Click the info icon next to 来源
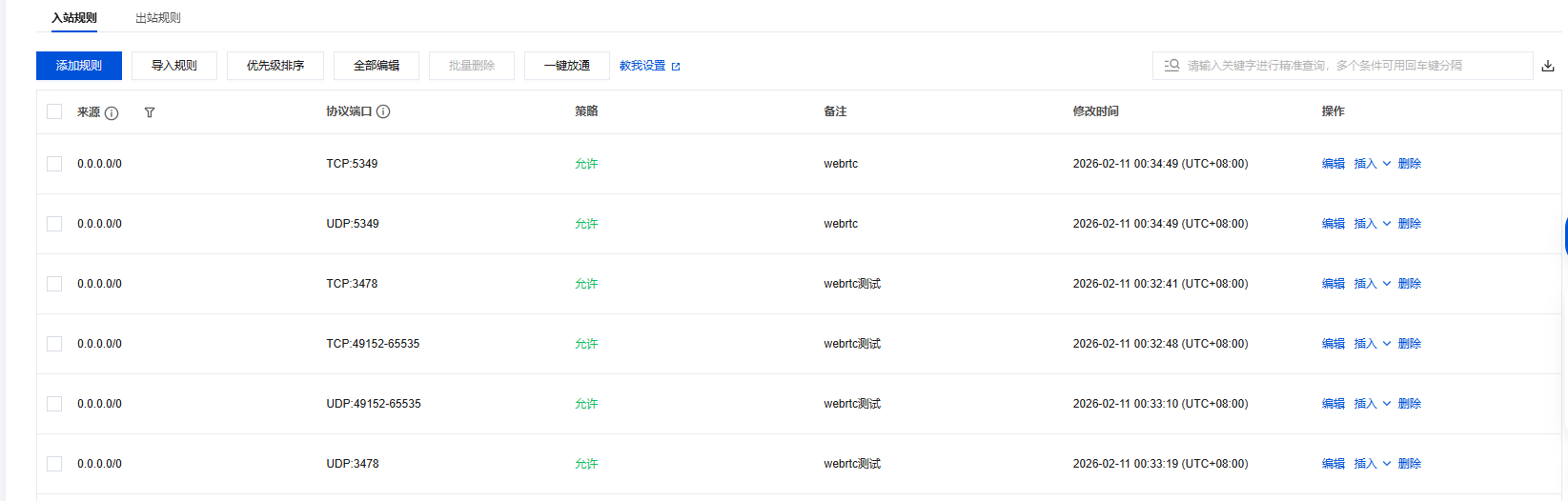The height and width of the screenshot is (501, 1568). click(x=112, y=112)
